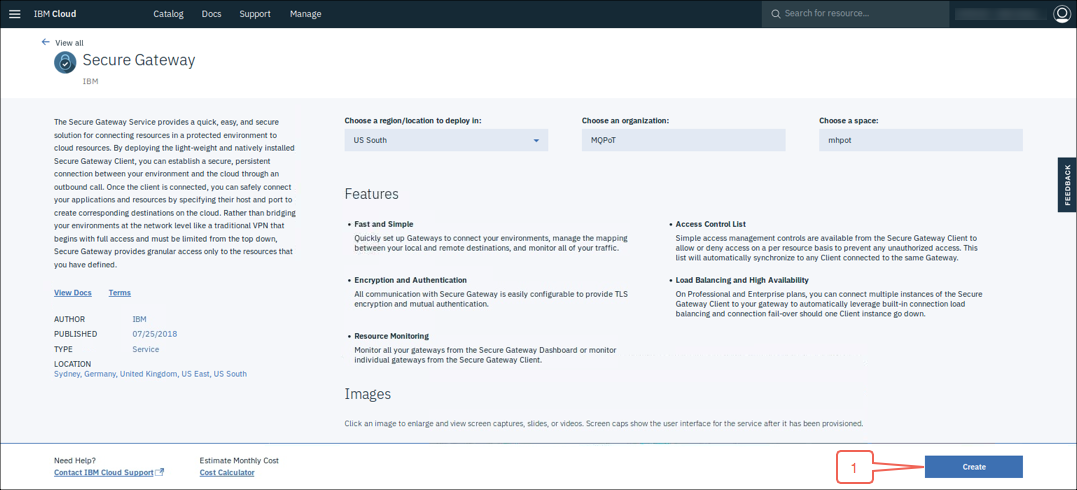This screenshot has width=1077, height=490.
Task: Click the Features section heading
Action: point(372,194)
